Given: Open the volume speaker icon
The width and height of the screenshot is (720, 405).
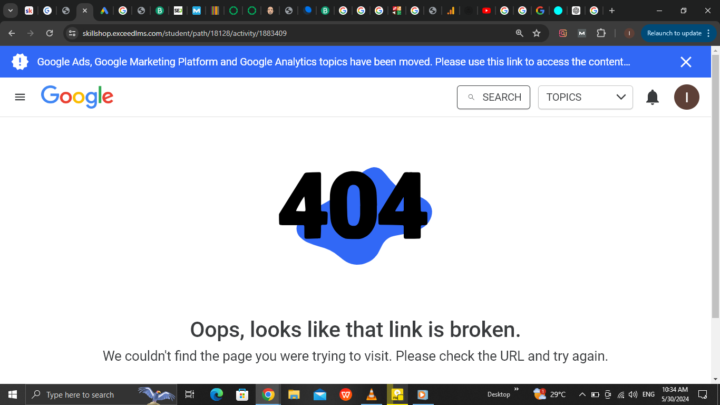Looking at the screenshot, I should point(633,394).
